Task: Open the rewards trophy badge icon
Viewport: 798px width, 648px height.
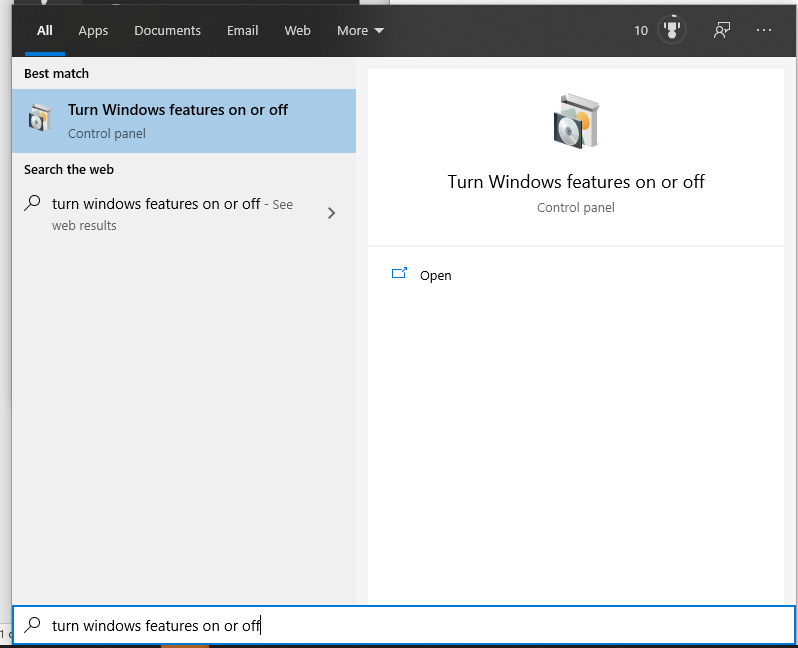Action: (672, 30)
